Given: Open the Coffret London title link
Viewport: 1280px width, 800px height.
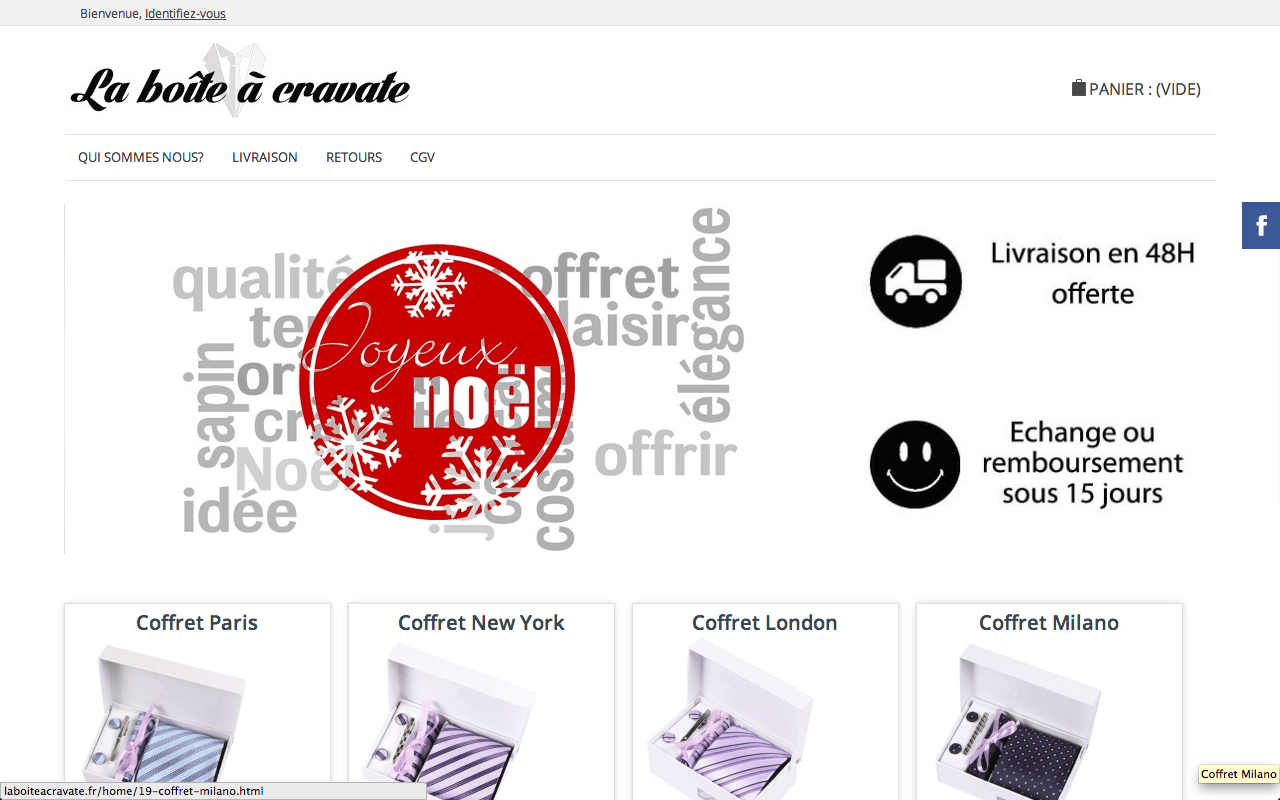Looking at the screenshot, I should (x=765, y=623).
